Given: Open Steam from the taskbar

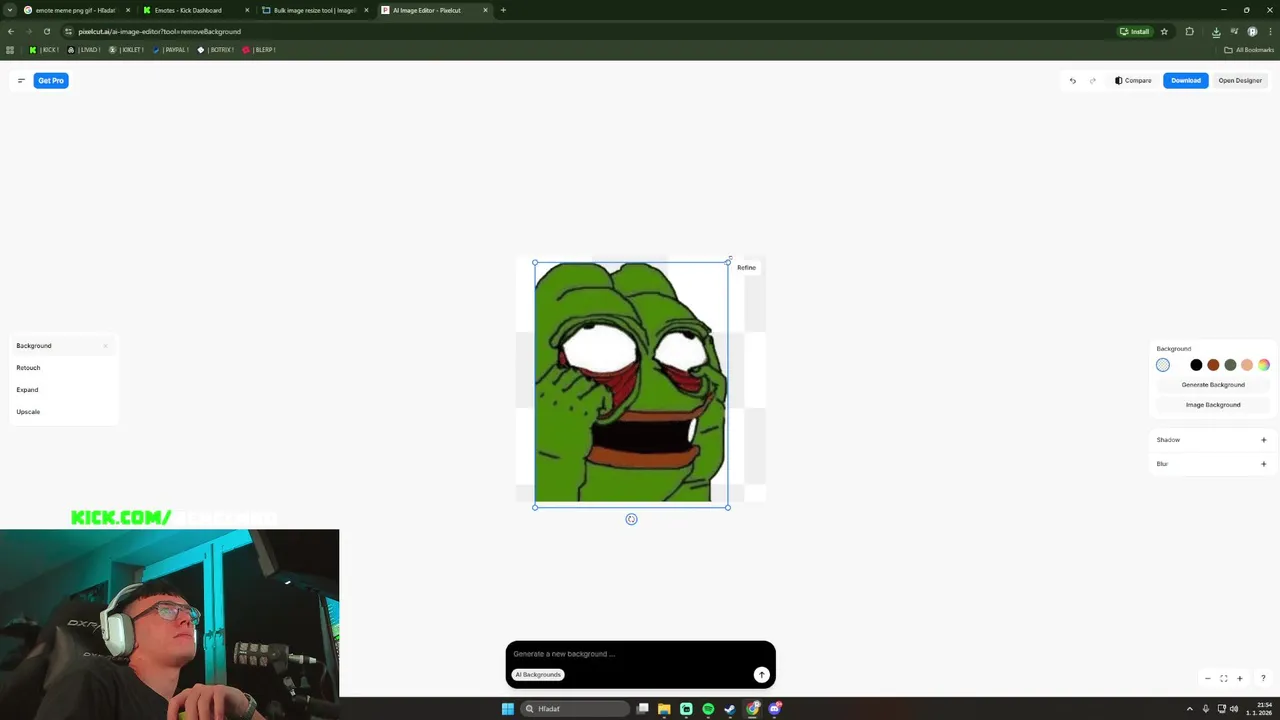Looking at the screenshot, I should (x=730, y=708).
